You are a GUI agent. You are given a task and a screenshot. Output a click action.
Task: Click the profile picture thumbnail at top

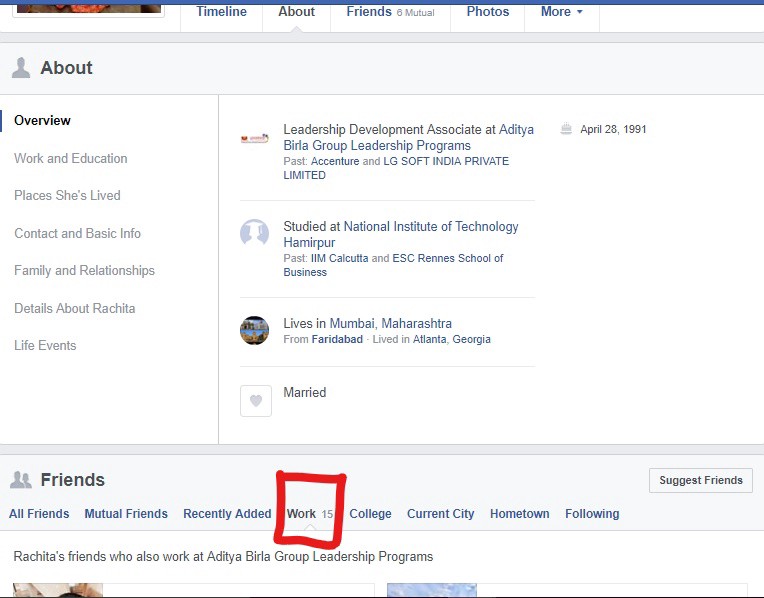coord(89,8)
